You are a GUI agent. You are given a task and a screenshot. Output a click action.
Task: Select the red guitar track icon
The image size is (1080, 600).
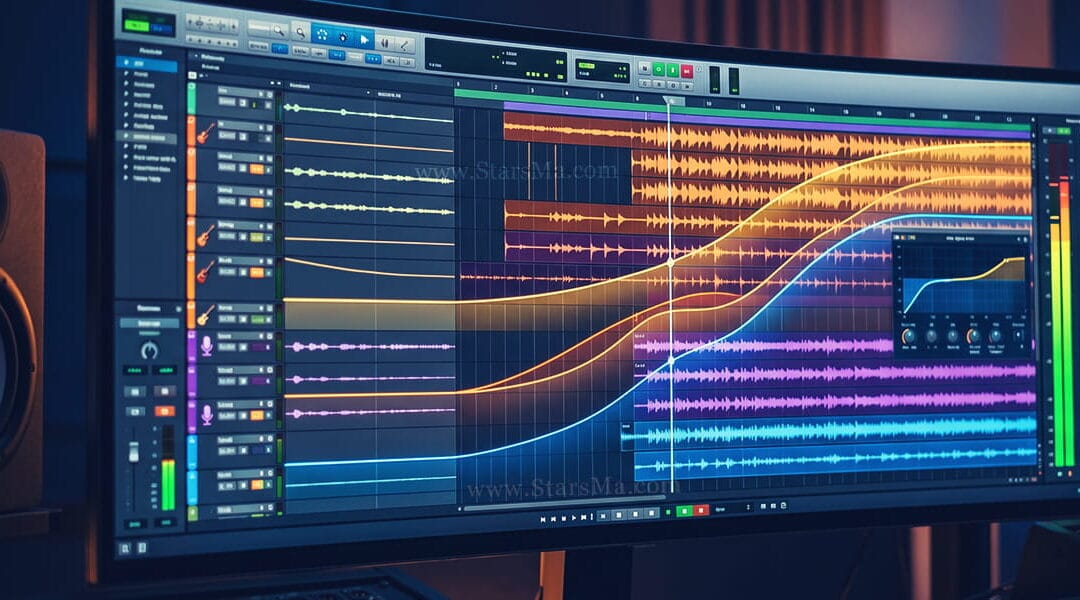(205, 271)
